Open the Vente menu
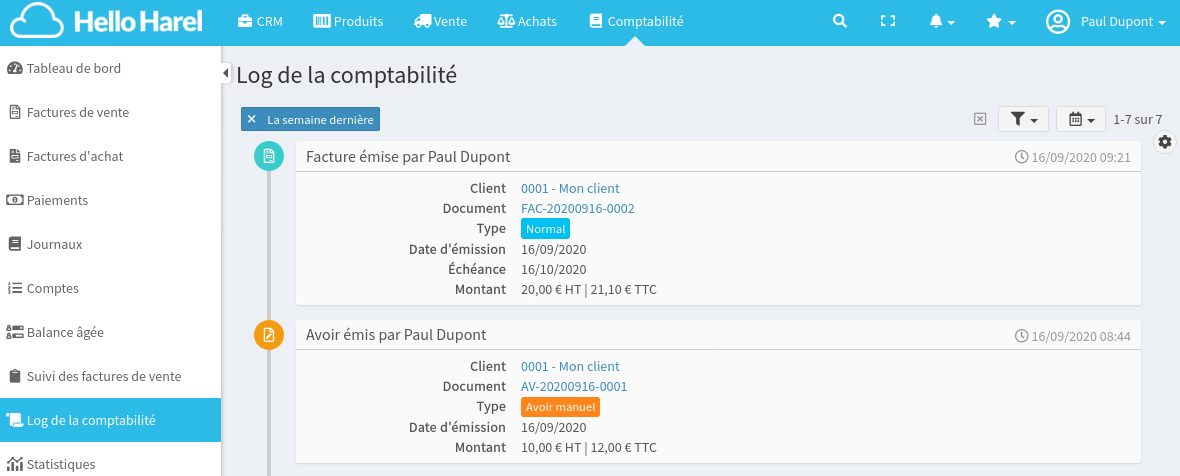The height and width of the screenshot is (476, 1180). click(440, 21)
